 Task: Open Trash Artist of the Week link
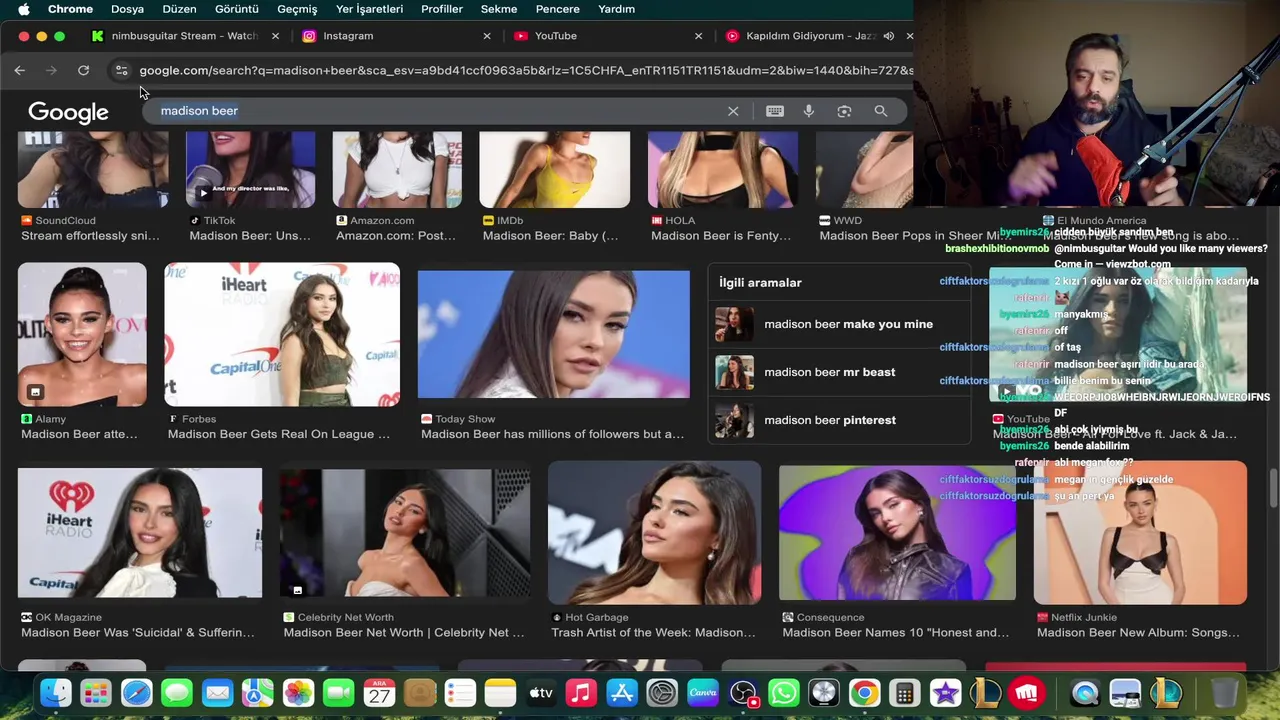(x=654, y=632)
